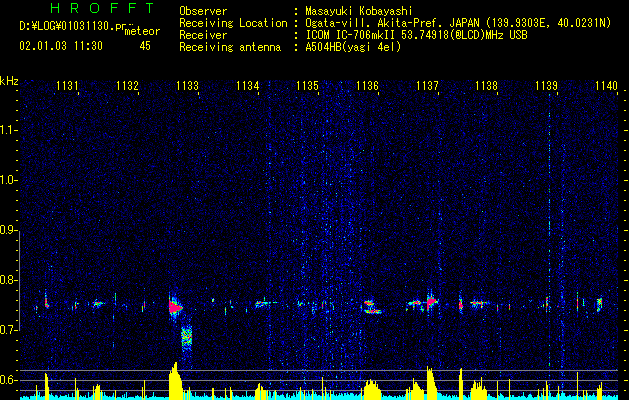Click the HROFFT title text

pos(102,8)
